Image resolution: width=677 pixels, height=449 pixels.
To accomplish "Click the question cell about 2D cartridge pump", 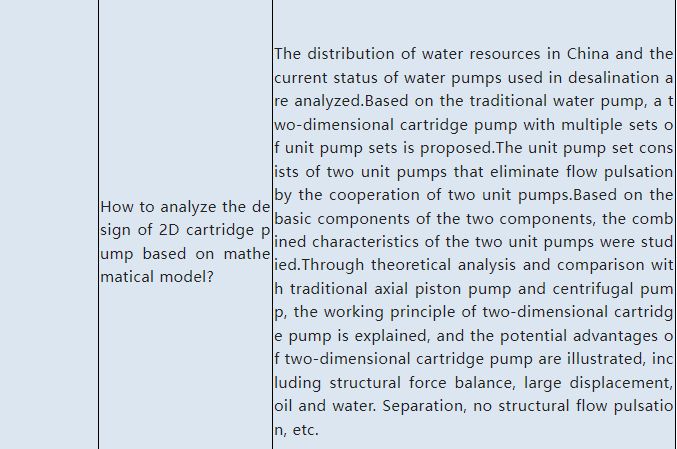I will 185,241.
